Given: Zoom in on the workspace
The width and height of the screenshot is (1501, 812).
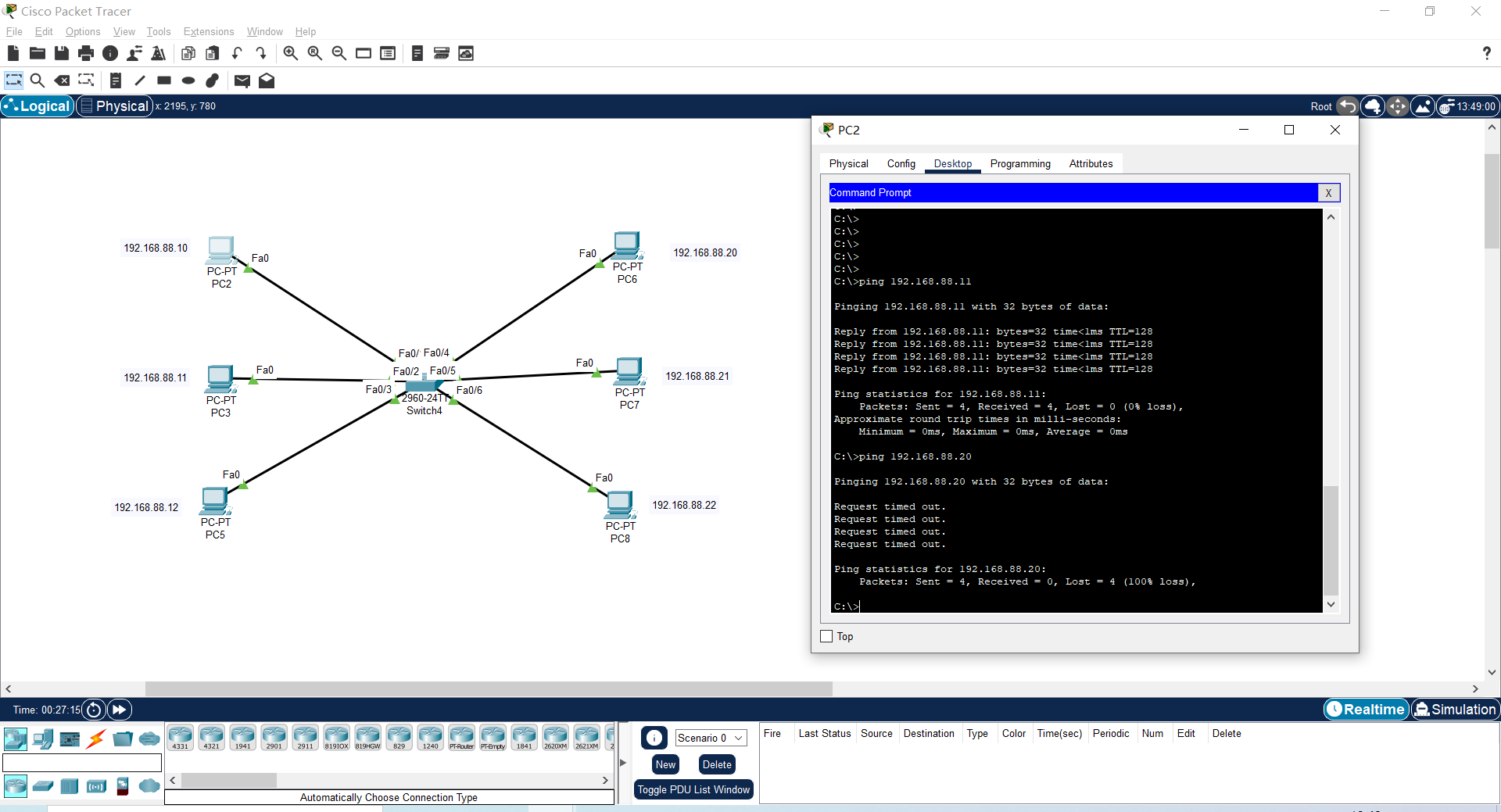Looking at the screenshot, I should tap(290, 53).
